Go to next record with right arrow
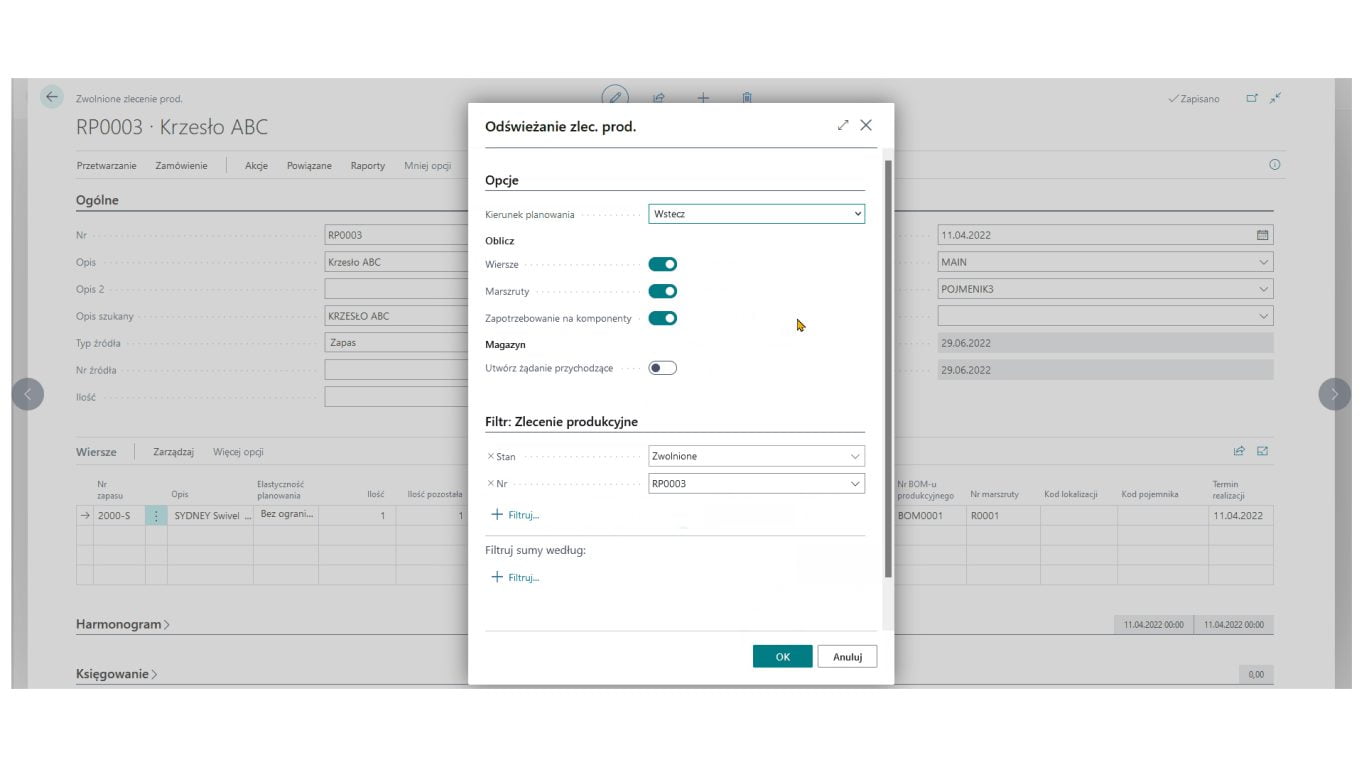The width and height of the screenshot is (1364, 767). pos(1335,394)
